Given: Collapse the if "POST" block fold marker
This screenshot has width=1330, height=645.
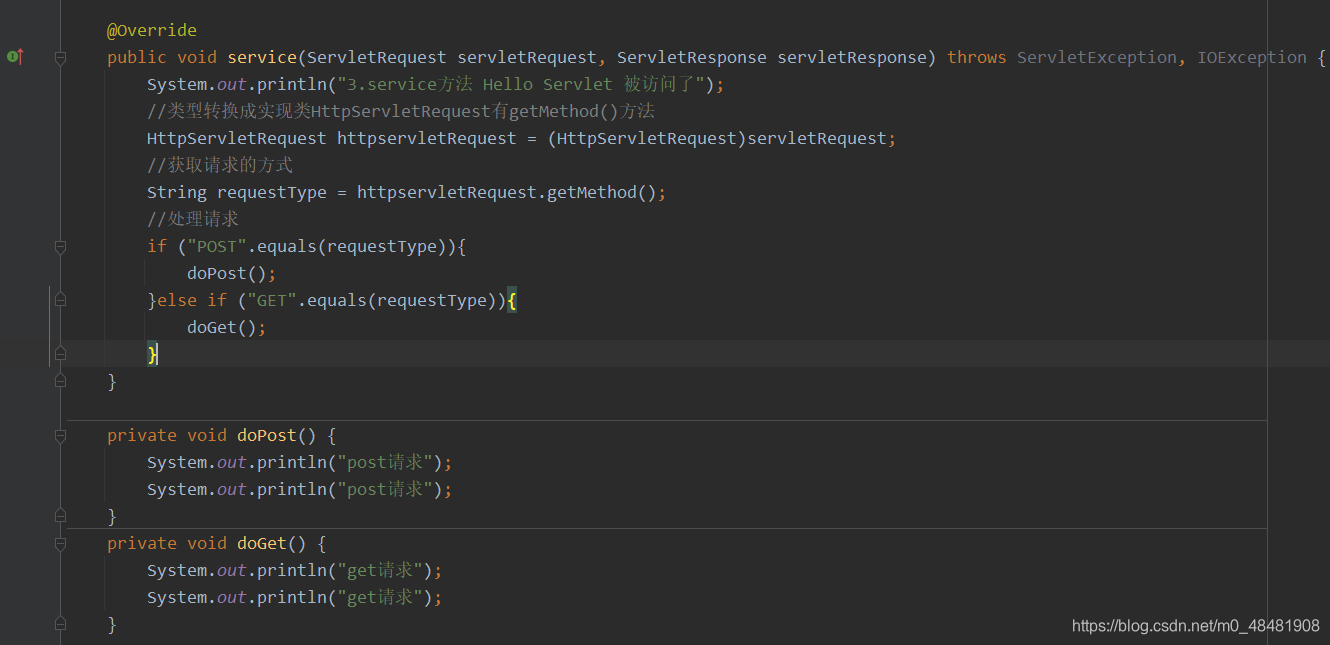Looking at the screenshot, I should (61, 246).
